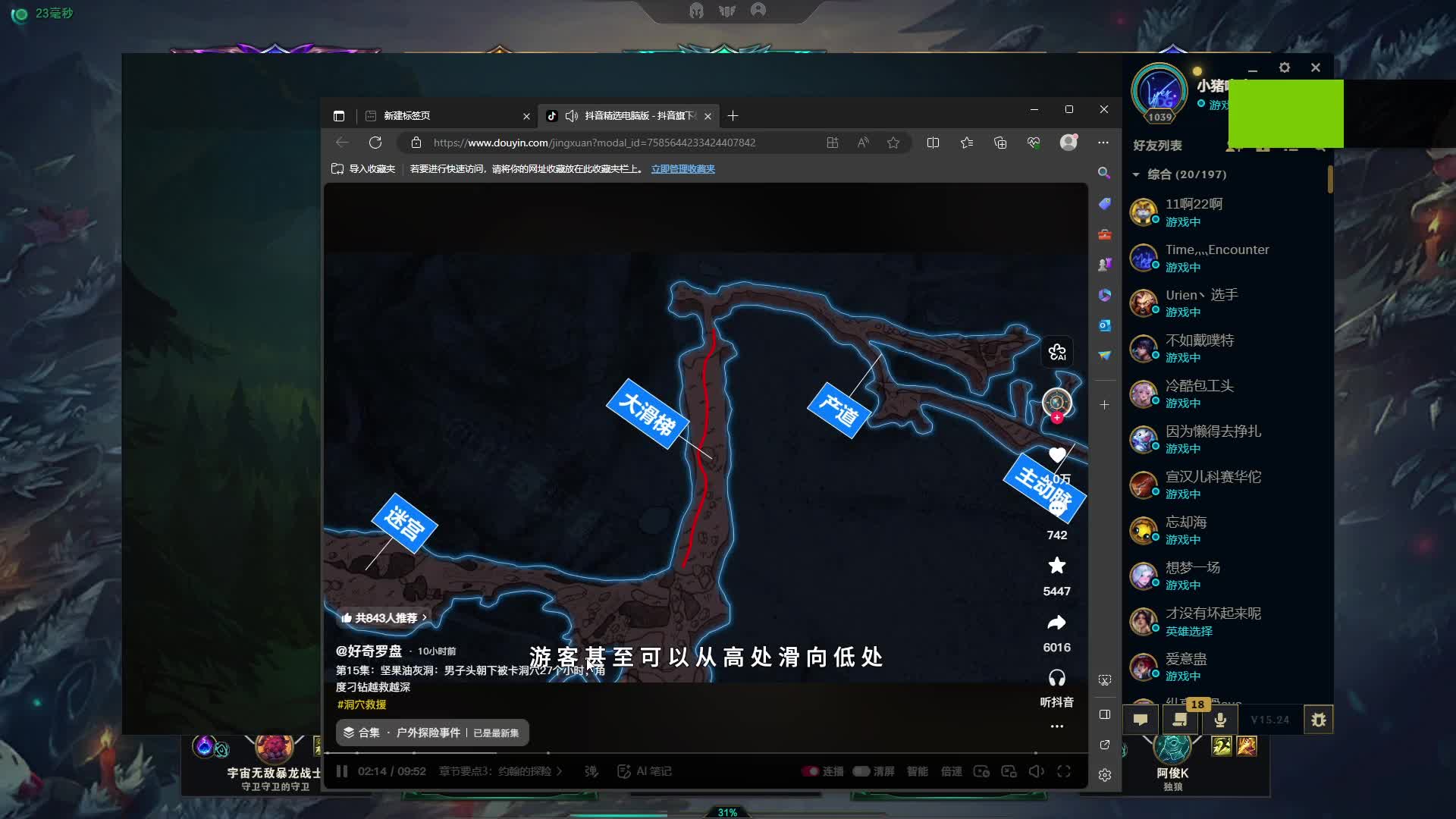Like the video with the heart icon
This screenshot has width=1456, height=819.
pyautogui.click(x=1057, y=455)
